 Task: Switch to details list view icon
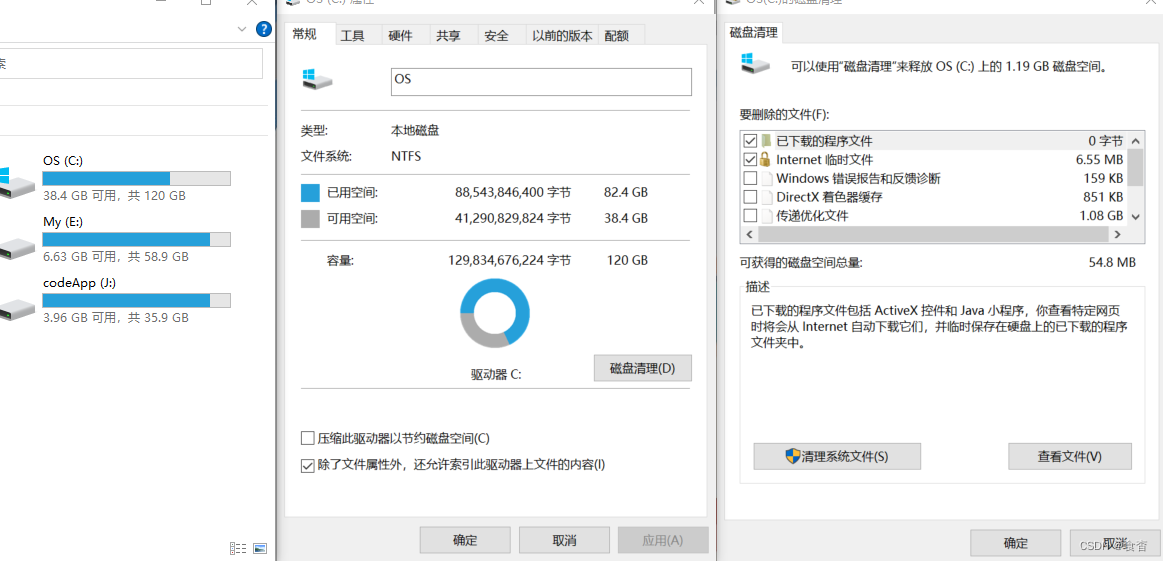[x=238, y=548]
